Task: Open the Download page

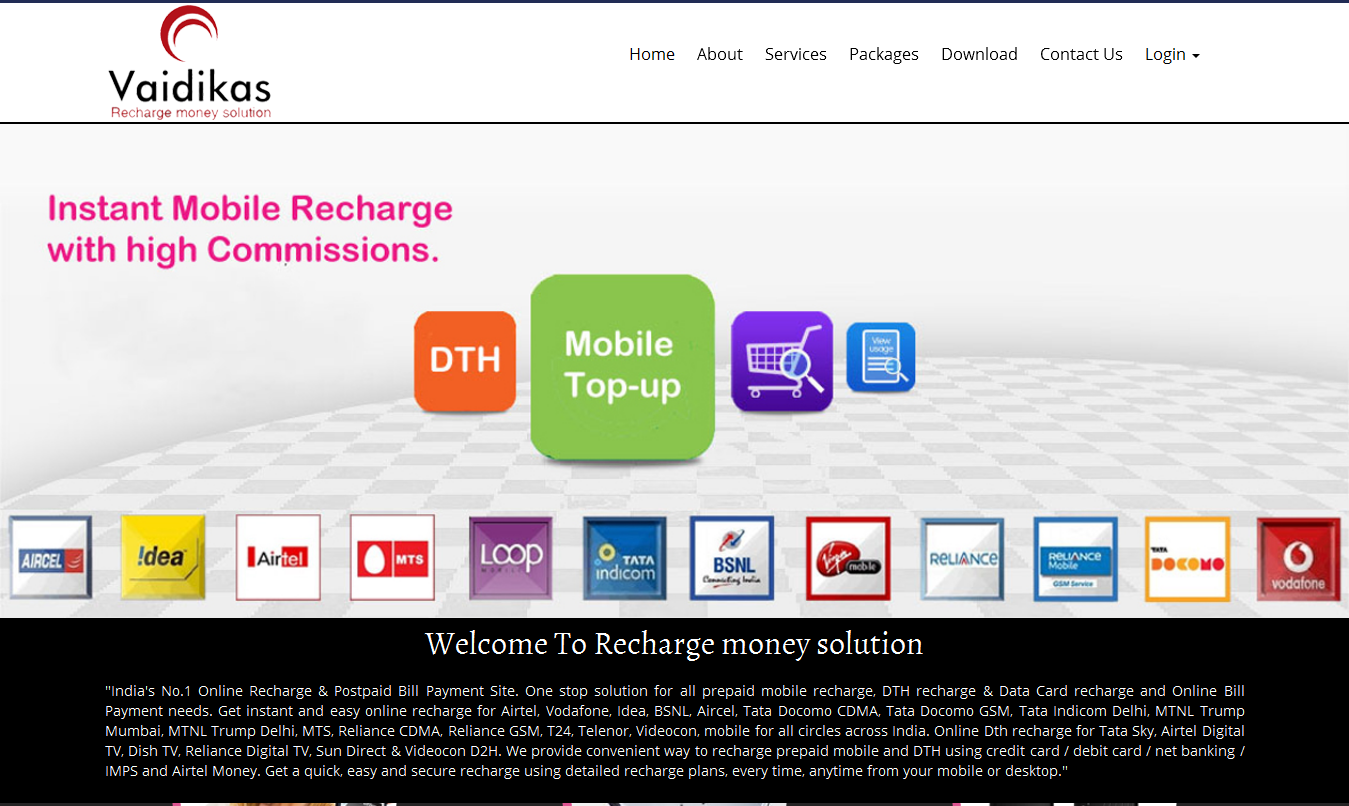Action: tap(979, 54)
